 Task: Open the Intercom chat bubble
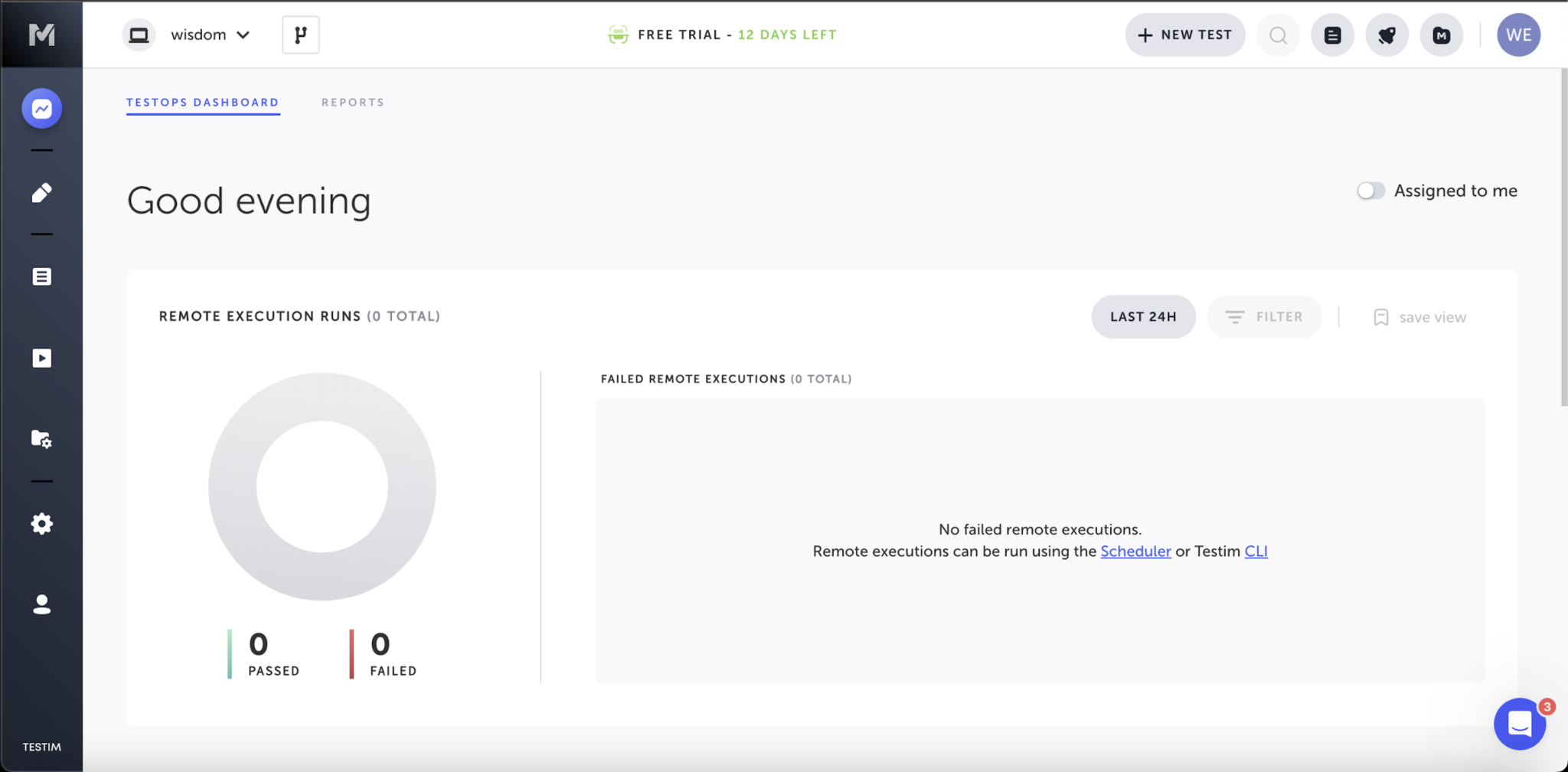click(1519, 724)
